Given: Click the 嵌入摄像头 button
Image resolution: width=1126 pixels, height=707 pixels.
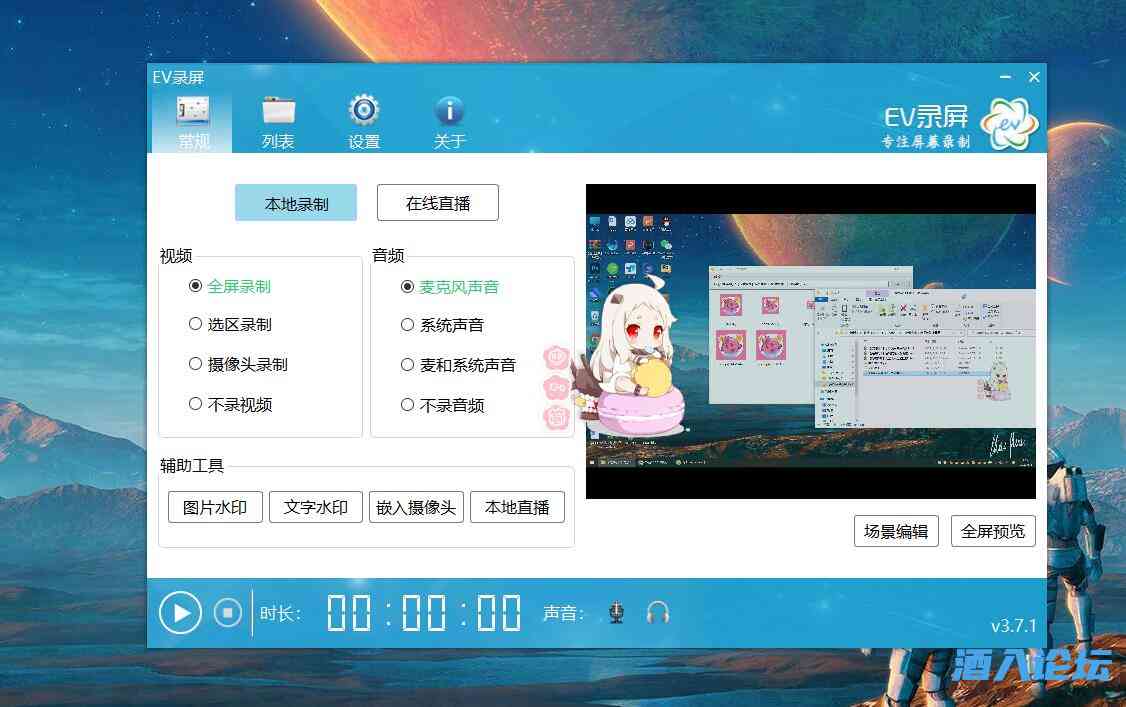Looking at the screenshot, I should (x=416, y=507).
